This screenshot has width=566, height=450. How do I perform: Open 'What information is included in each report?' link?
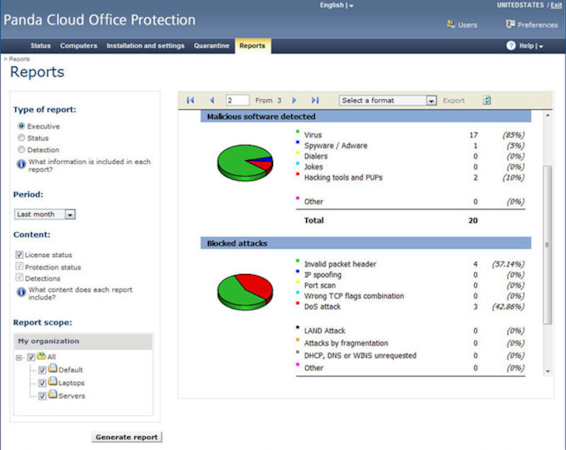[89, 165]
